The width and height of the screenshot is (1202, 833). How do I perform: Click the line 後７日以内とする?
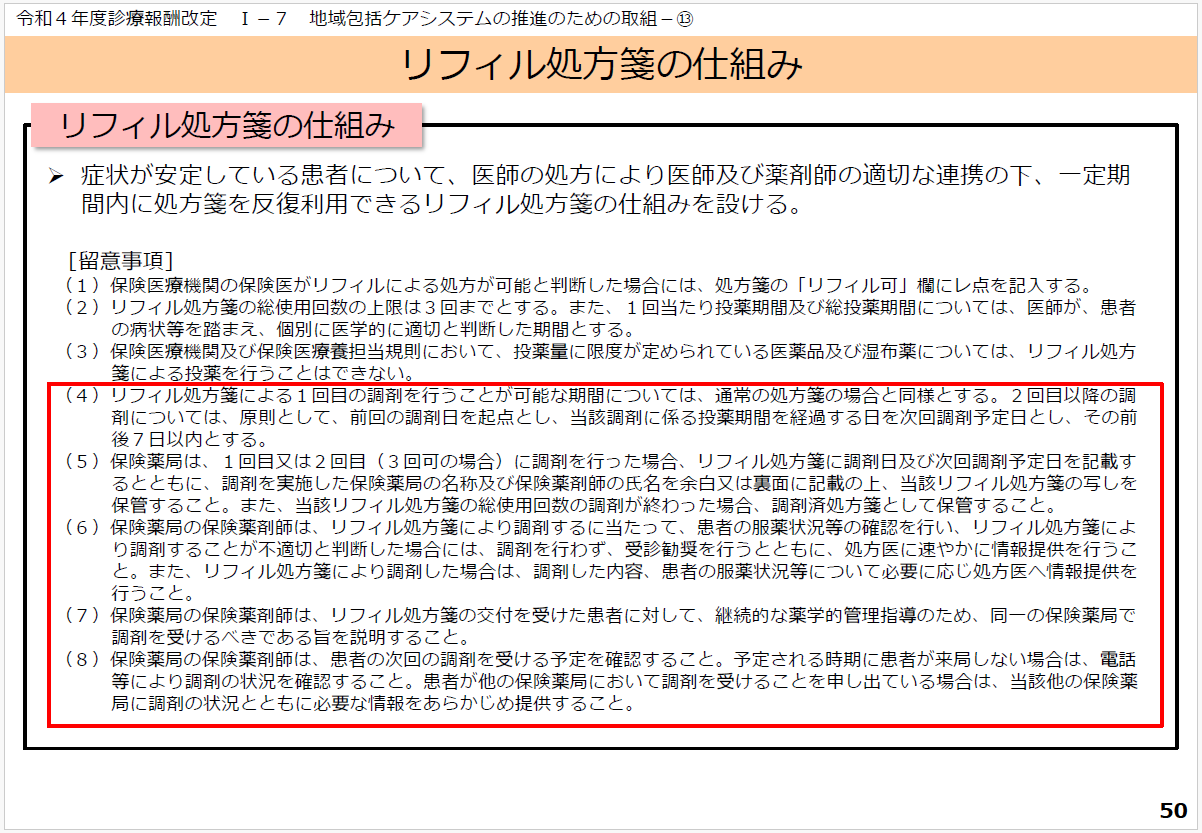189,439
